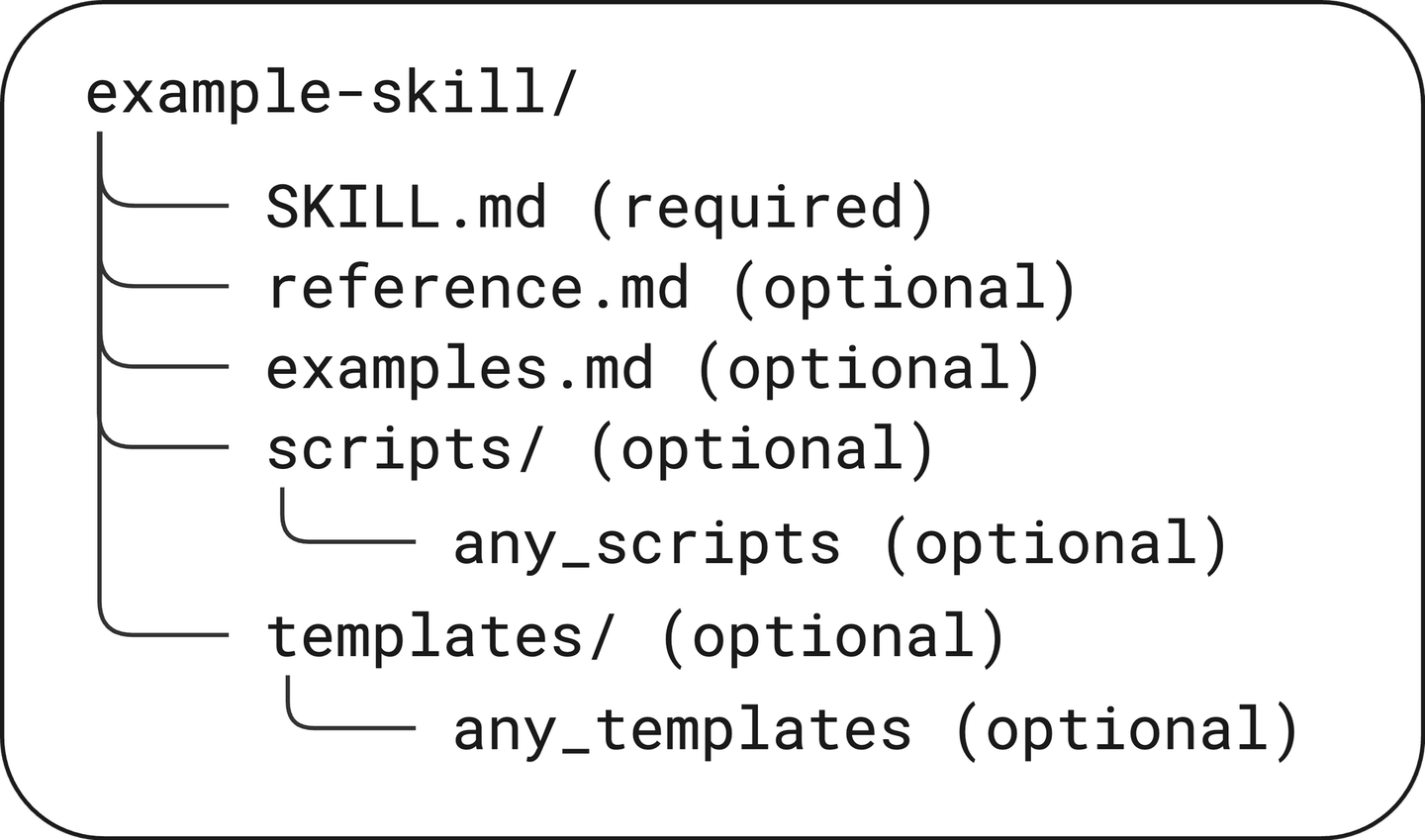1425x840 pixels.
Task: Select the example-skill/ root folder
Action: [x=330, y=96]
